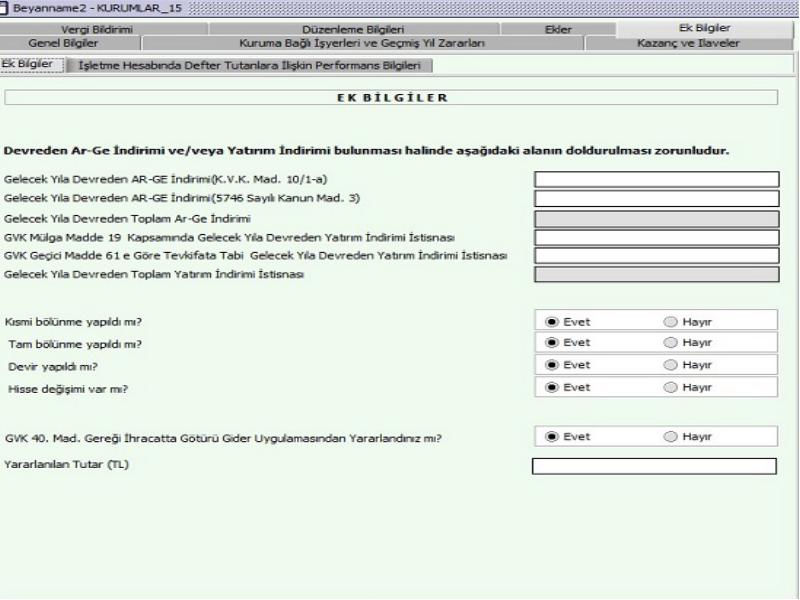
Task: Click the 'Tam bölünme yapıldı mı?' label
Action: coord(75,344)
